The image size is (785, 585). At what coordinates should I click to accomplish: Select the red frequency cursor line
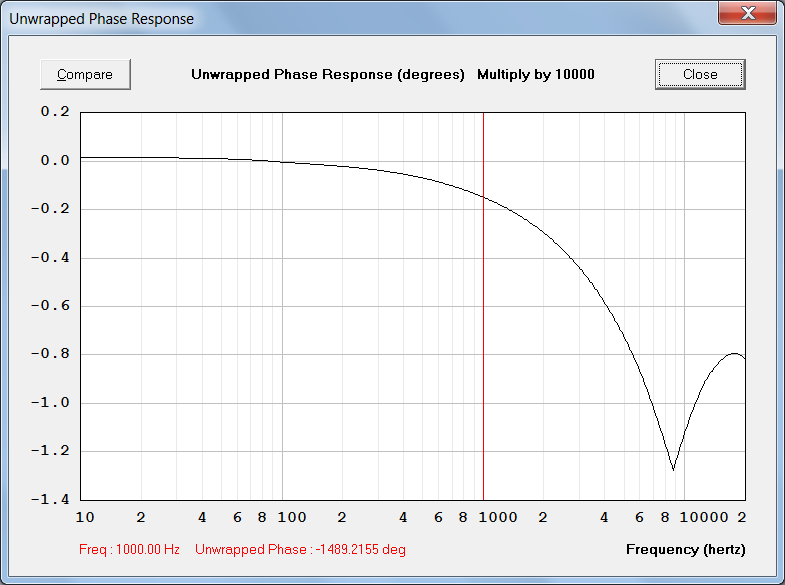pos(483,306)
